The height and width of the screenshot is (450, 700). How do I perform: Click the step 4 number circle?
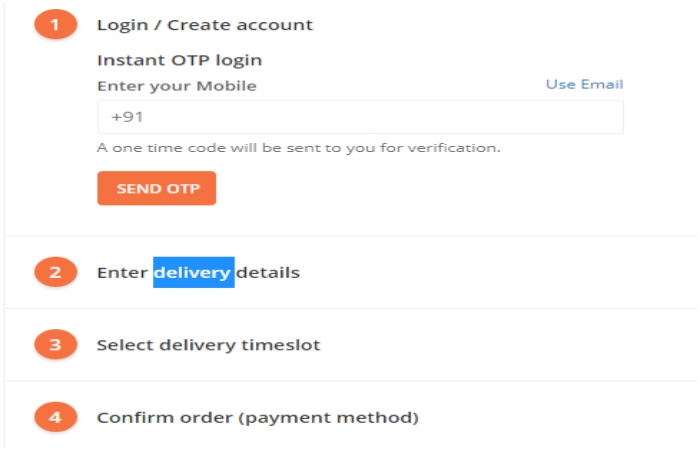click(x=55, y=417)
